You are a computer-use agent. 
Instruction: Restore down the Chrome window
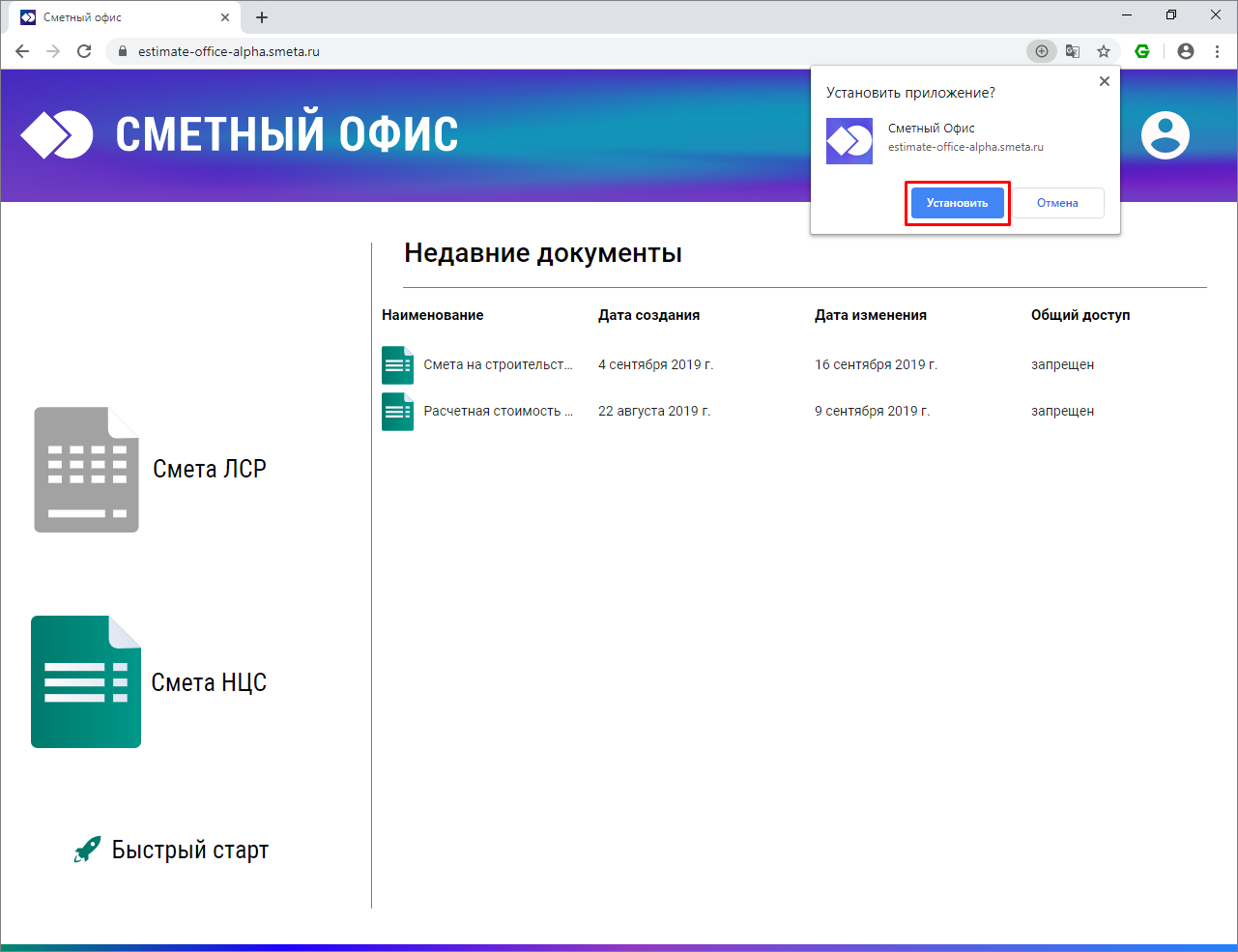click(1171, 14)
